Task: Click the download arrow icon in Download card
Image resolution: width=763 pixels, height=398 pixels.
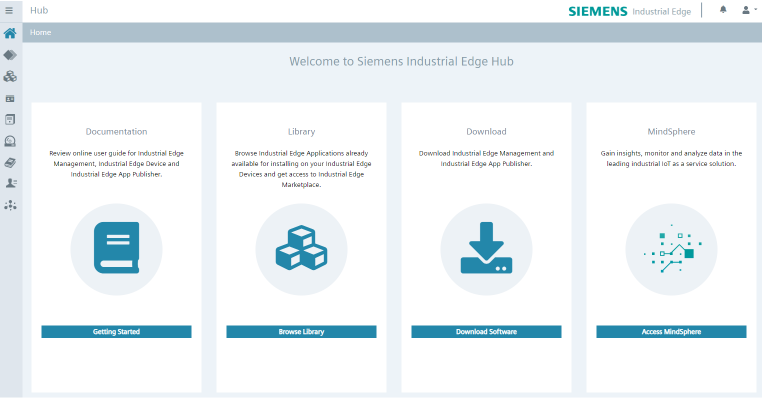Action: click(486, 248)
